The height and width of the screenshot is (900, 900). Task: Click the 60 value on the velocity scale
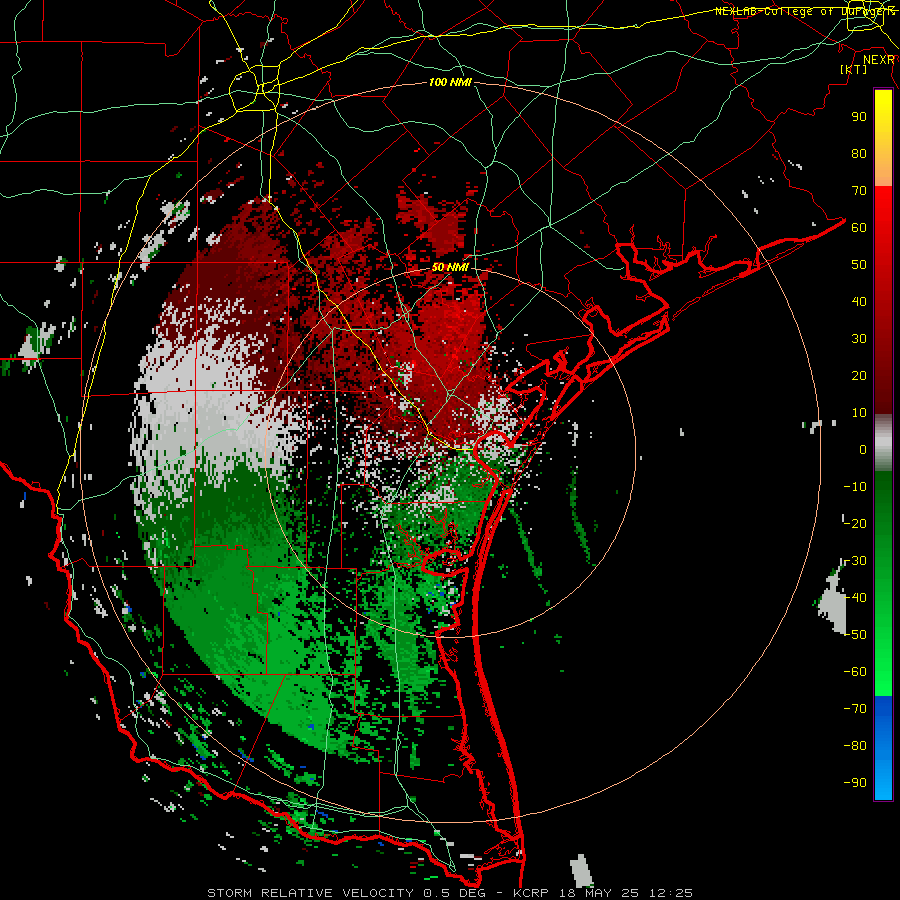[859, 227]
